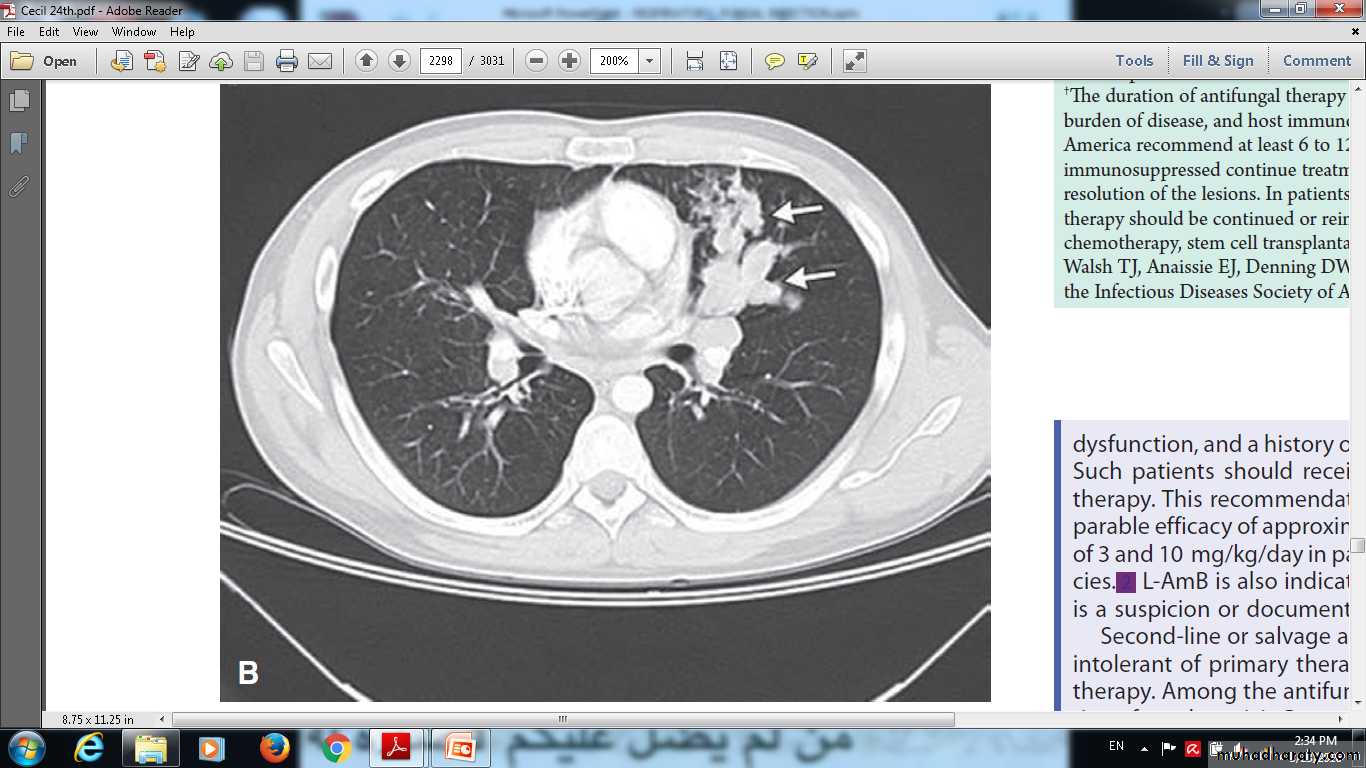Toggle the attachments paperclip panel
Screen dimensions: 1366x768
pos(19,186)
